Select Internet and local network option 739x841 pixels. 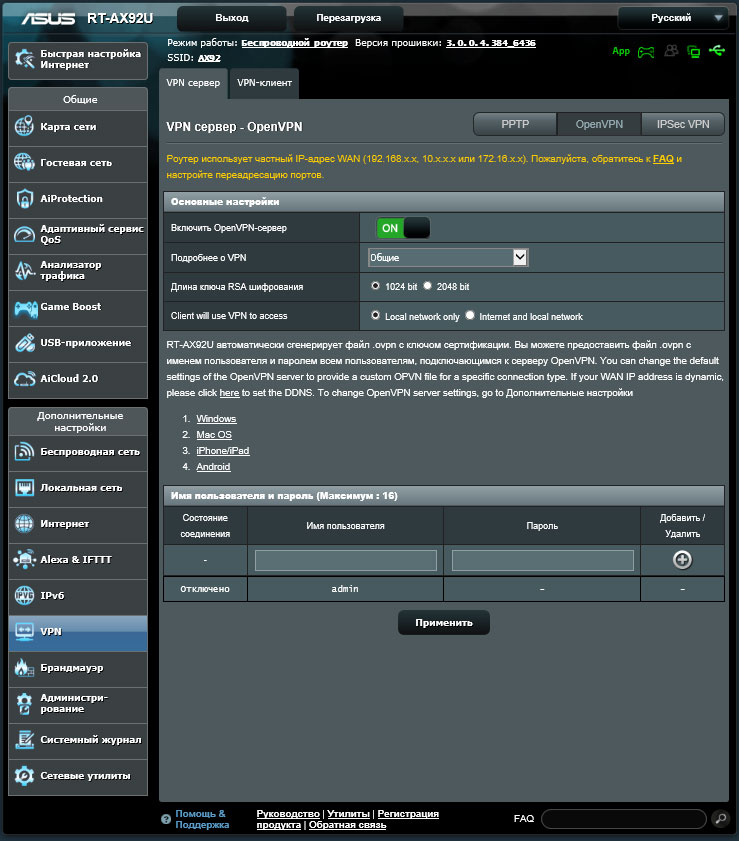470,315
